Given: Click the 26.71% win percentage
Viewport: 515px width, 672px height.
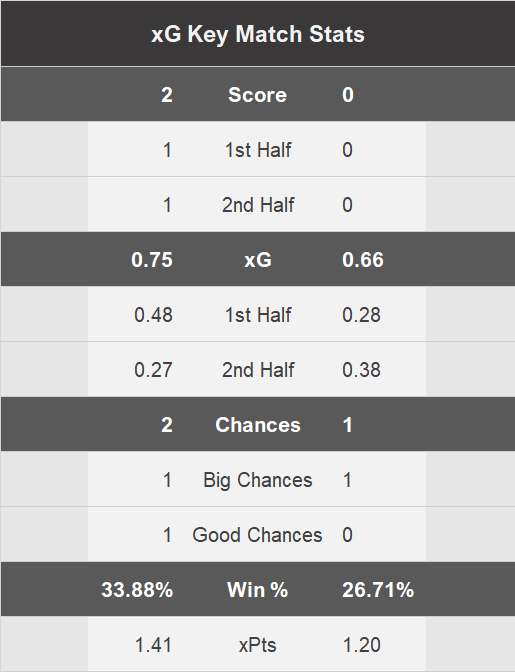Looking at the screenshot, I should [378, 590].
